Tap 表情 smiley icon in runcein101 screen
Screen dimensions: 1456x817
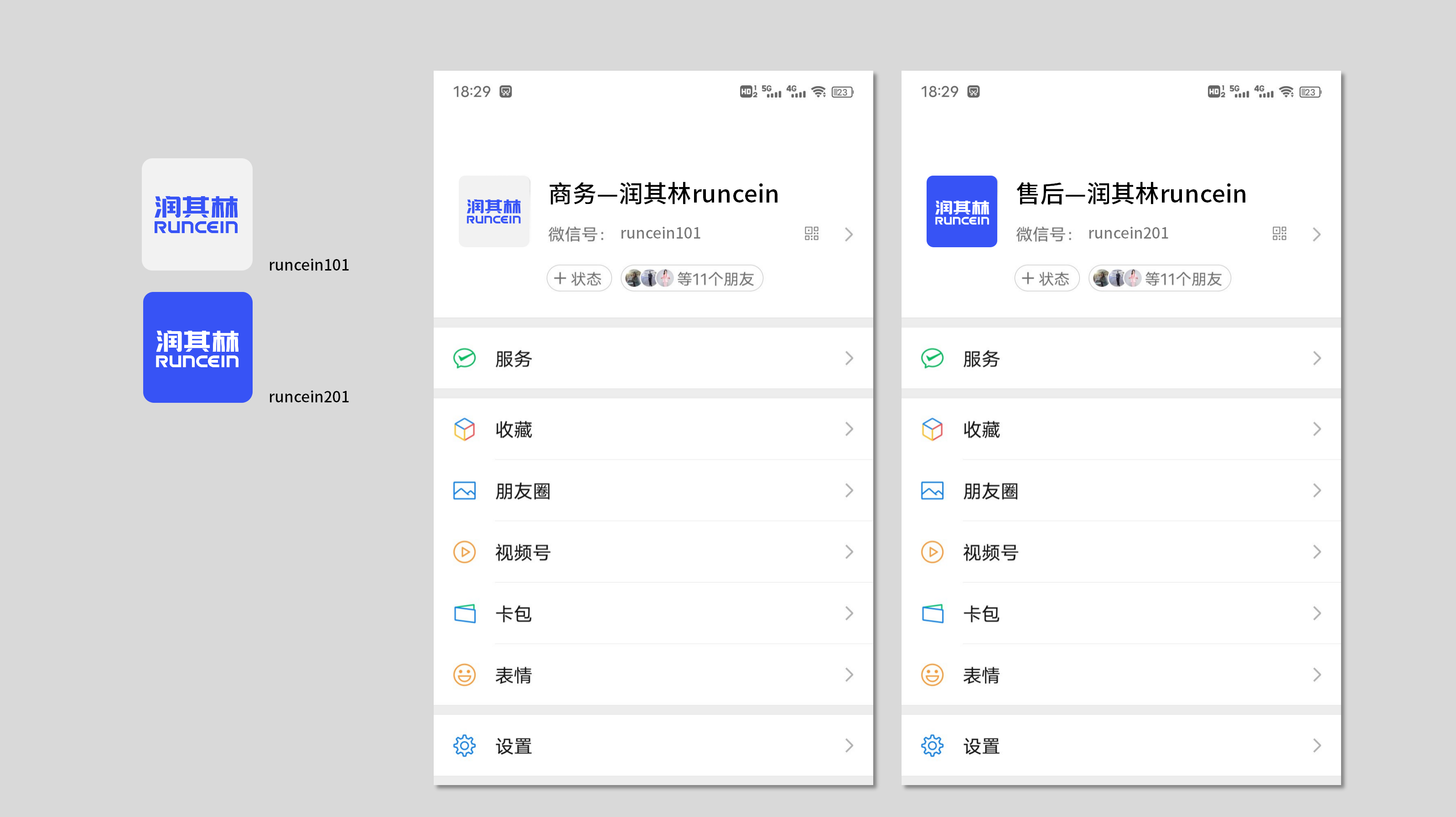tap(465, 675)
